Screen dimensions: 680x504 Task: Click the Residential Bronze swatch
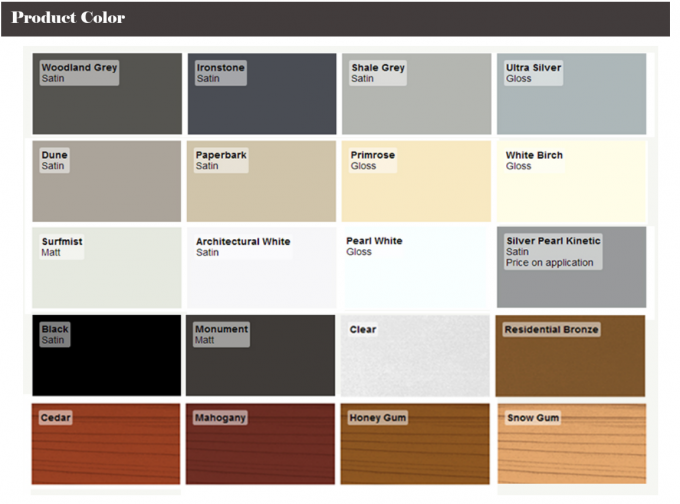point(571,356)
